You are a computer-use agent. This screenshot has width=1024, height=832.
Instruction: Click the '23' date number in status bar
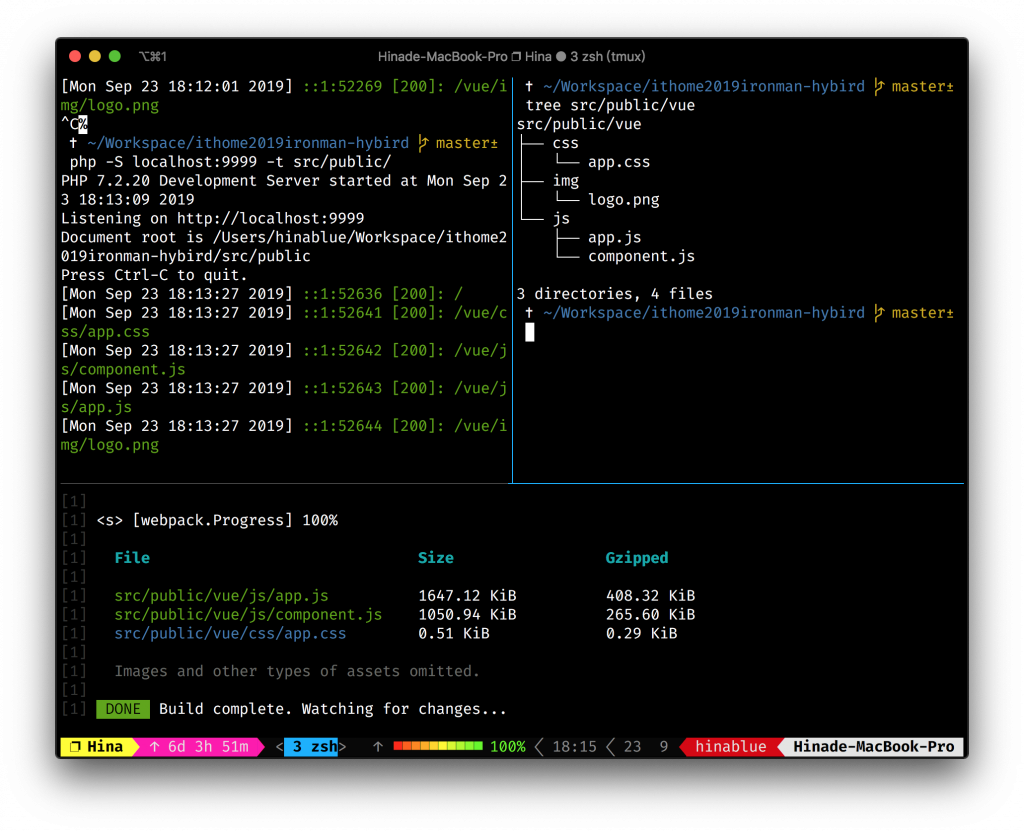pyautogui.click(x=632, y=746)
